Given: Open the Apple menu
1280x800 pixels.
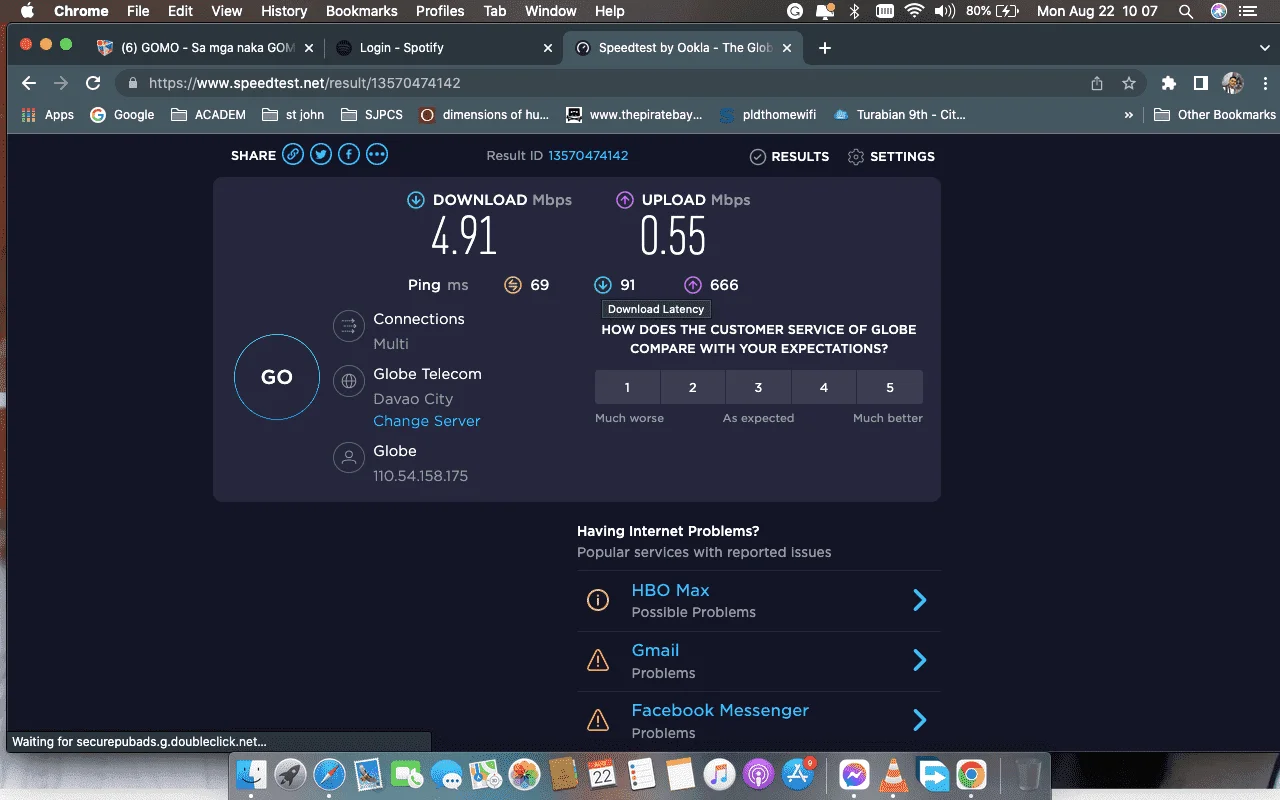Looking at the screenshot, I should click(28, 11).
